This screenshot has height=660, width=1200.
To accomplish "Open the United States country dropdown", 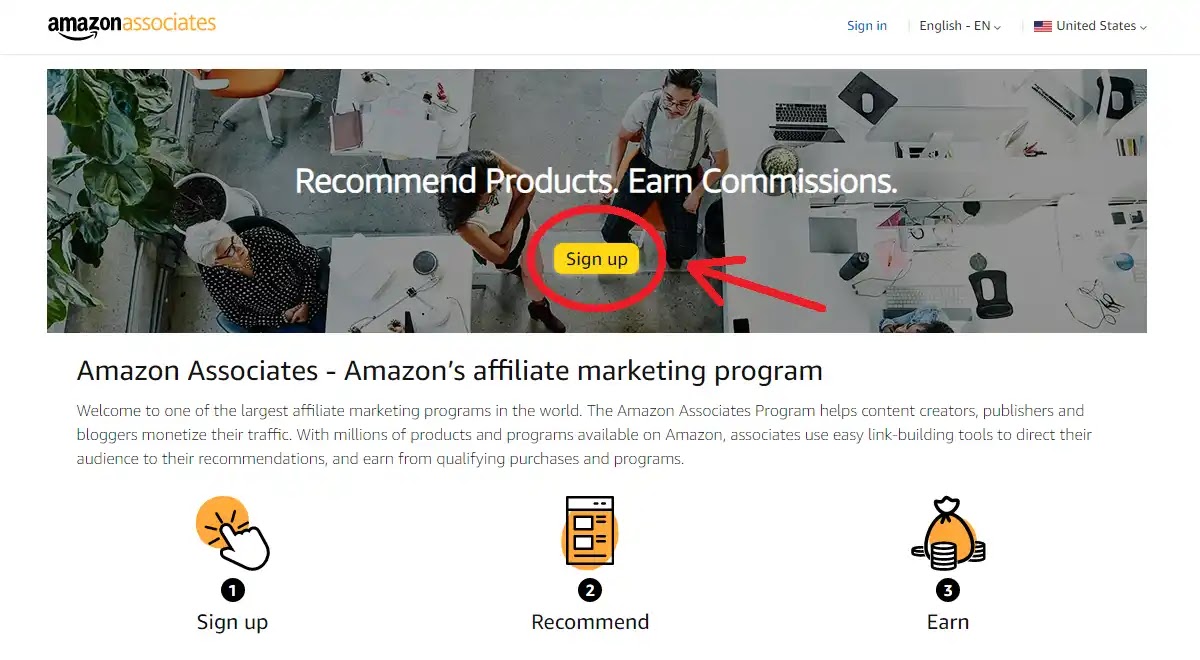I will tap(1090, 26).
